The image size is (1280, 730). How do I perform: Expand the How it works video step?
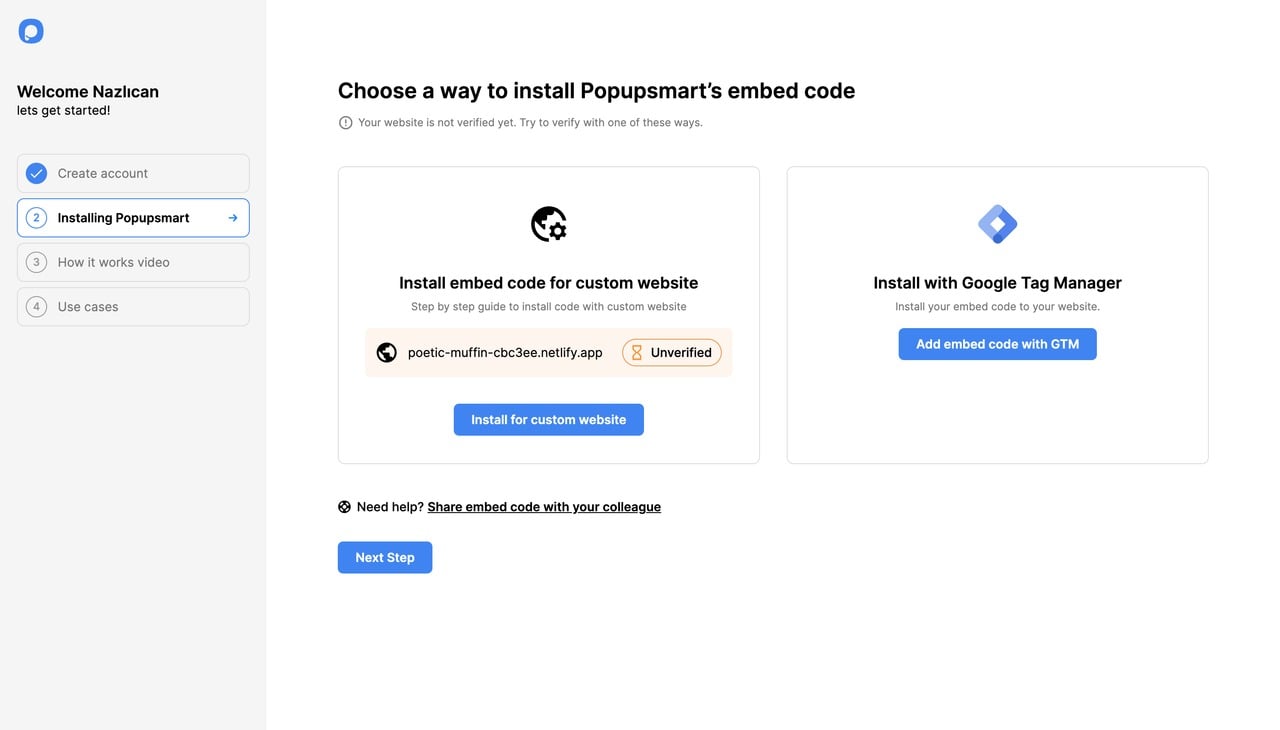[x=133, y=261]
